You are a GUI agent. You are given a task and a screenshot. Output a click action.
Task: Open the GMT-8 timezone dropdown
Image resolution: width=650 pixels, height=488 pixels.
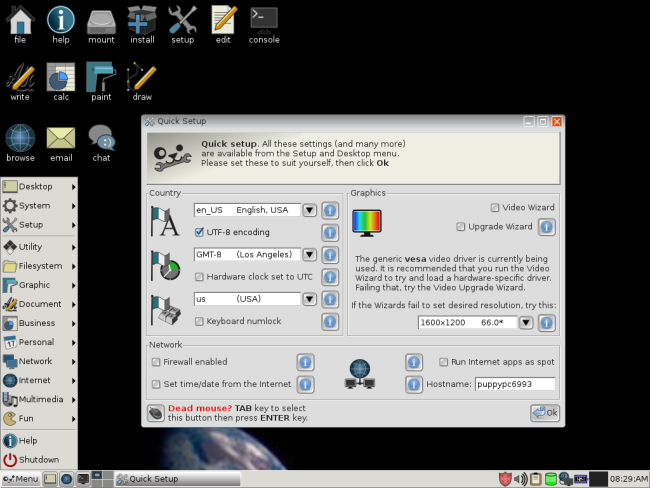[309, 255]
